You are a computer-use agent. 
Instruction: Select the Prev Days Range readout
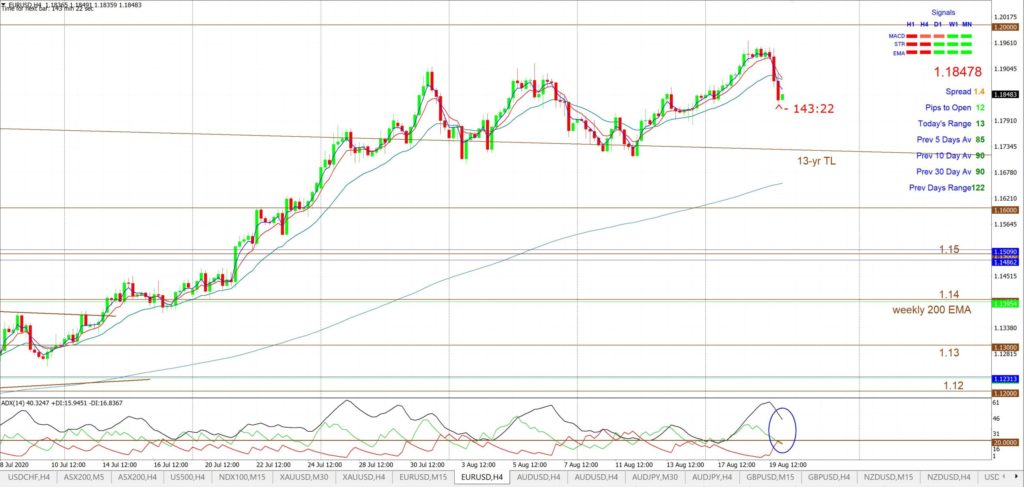[x=947, y=188]
